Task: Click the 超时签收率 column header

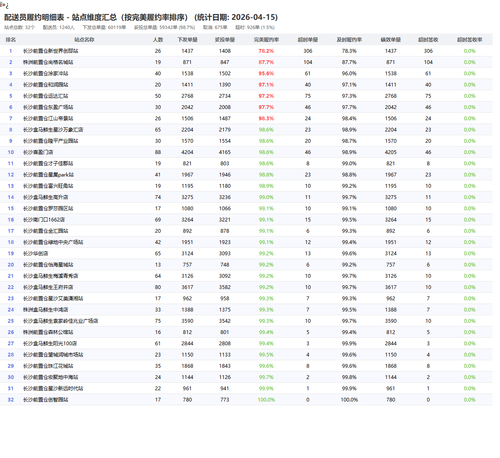Action: [470, 40]
